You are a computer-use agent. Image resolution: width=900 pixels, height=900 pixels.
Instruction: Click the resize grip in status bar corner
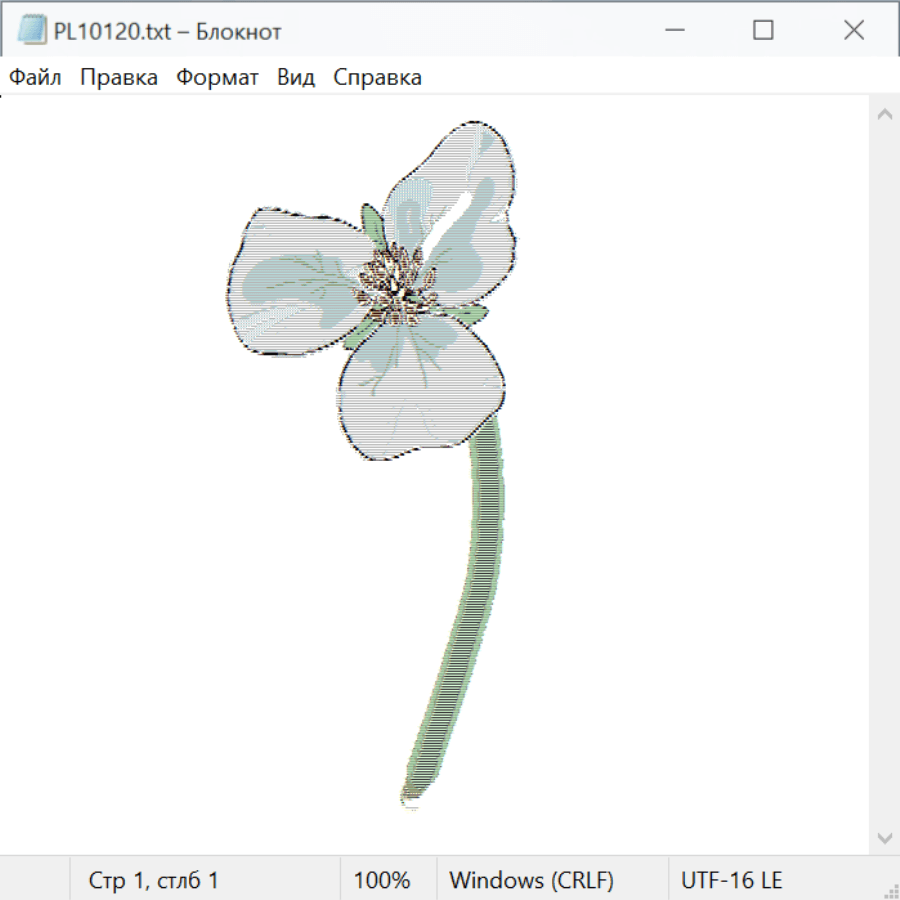[890, 890]
